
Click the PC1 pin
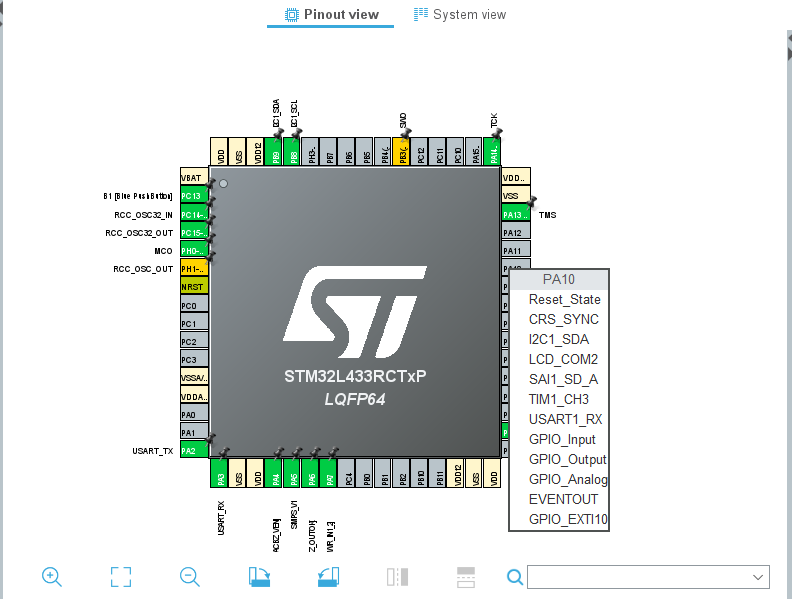[194, 324]
